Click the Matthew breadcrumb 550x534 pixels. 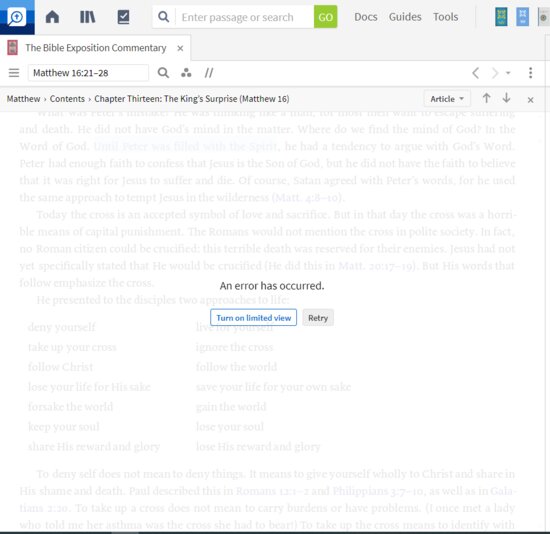(x=24, y=99)
